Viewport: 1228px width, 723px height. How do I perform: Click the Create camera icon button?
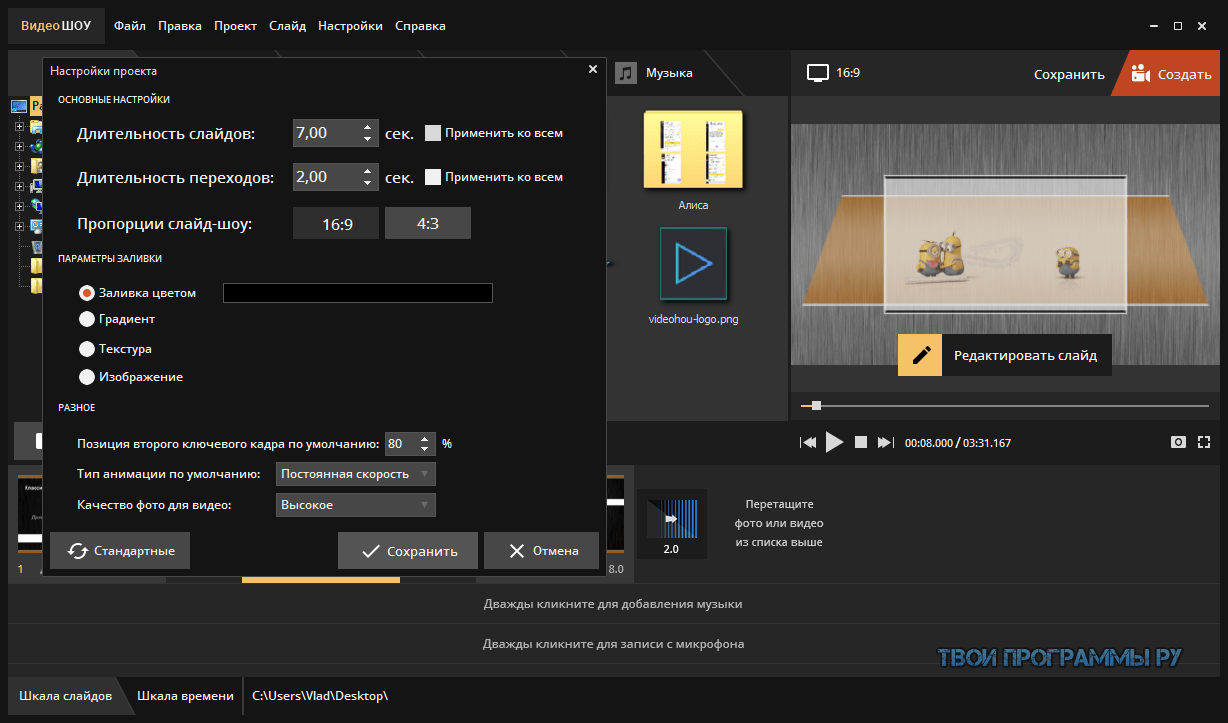coord(1140,73)
